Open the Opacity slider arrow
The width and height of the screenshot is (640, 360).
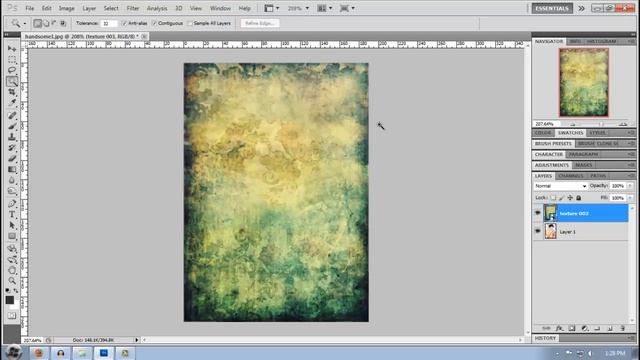pyautogui.click(x=630, y=186)
